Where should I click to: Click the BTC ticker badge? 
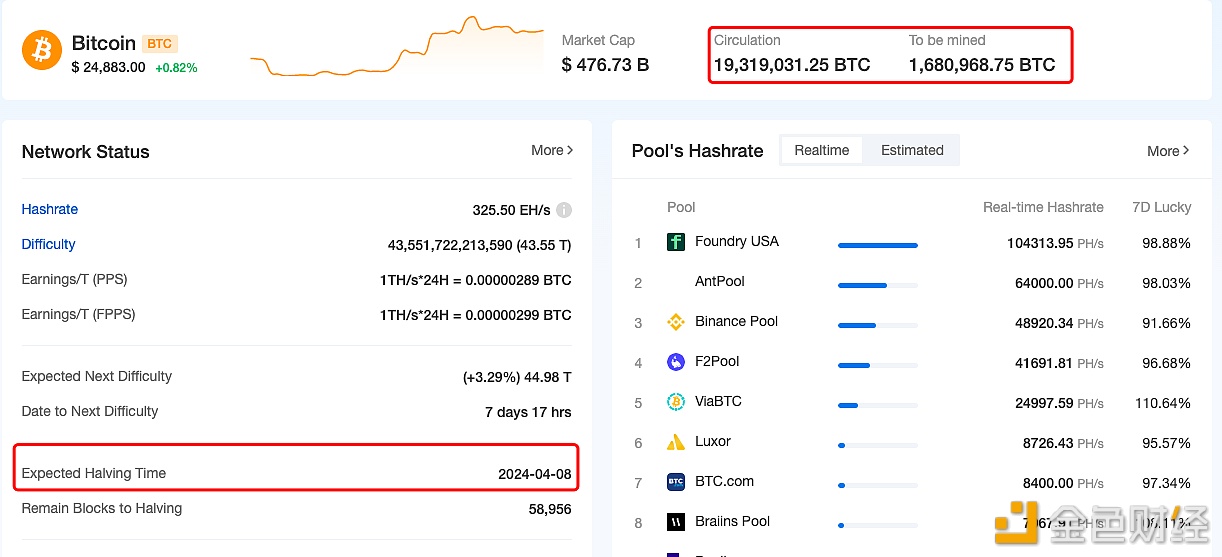pos(160,44)
